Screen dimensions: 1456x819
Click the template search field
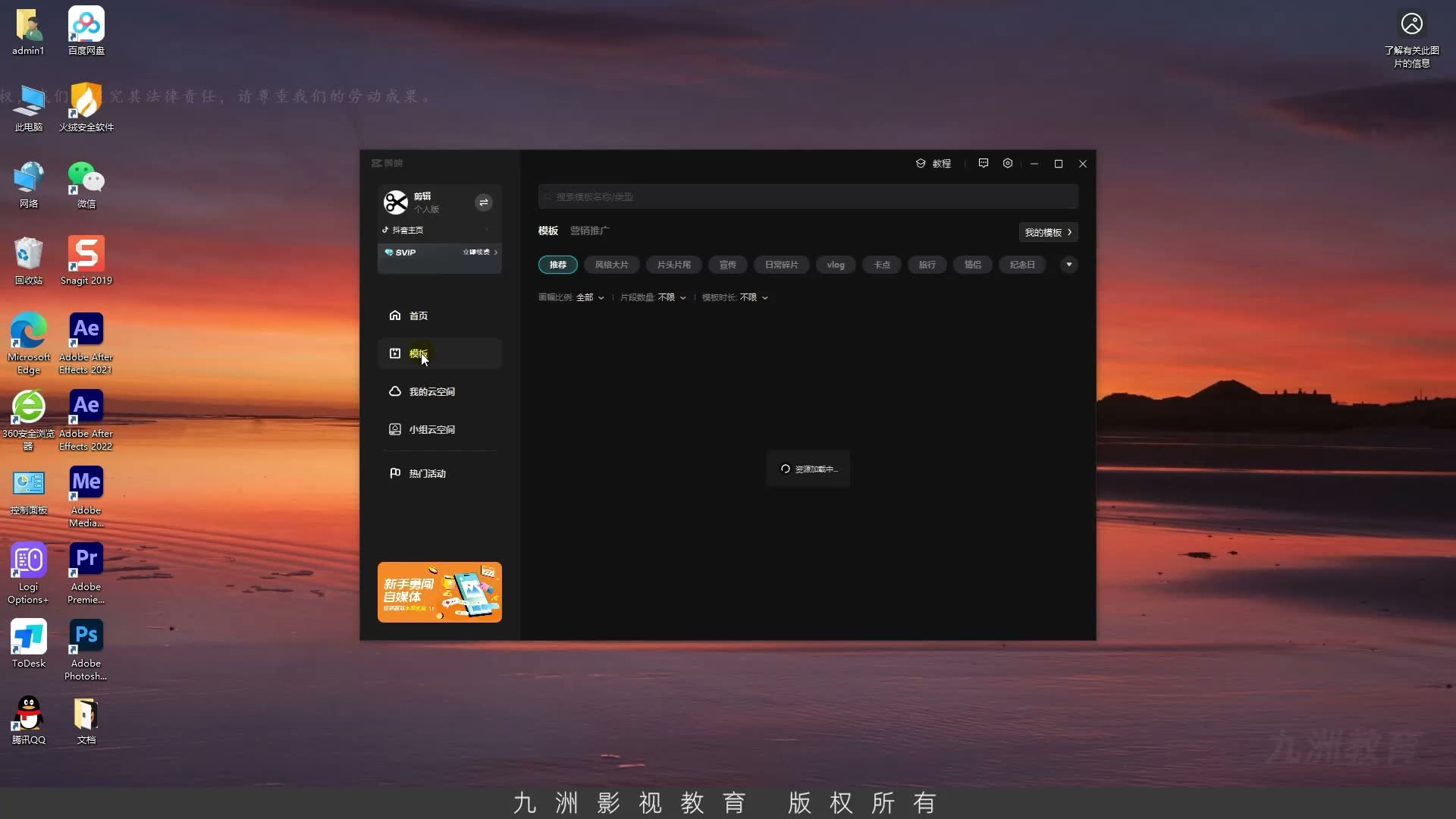[x=808, y=196]
